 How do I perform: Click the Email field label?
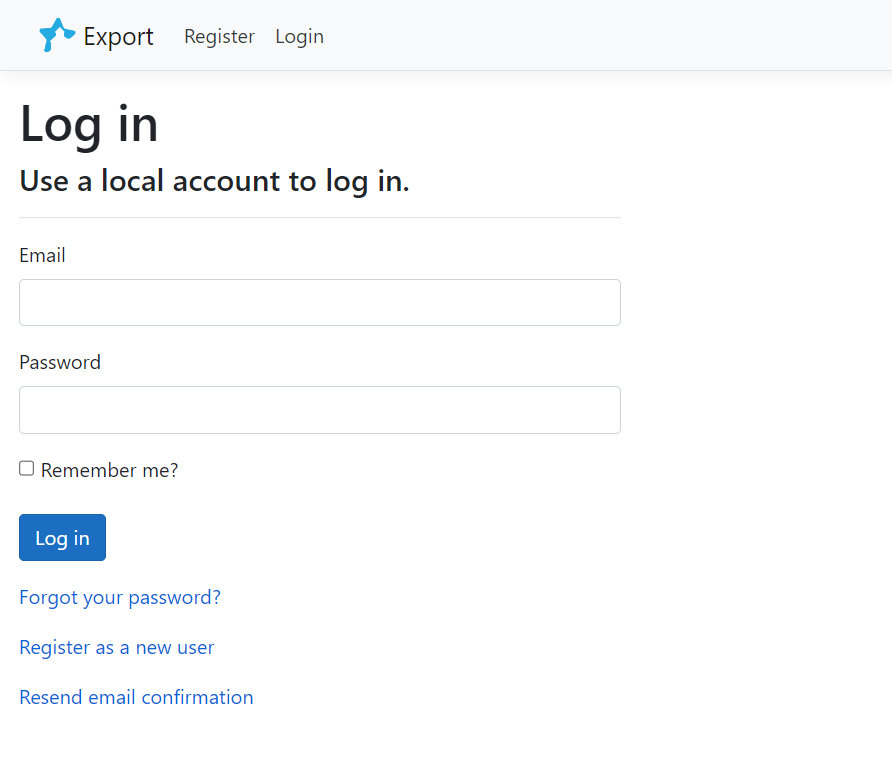point(42,255)
